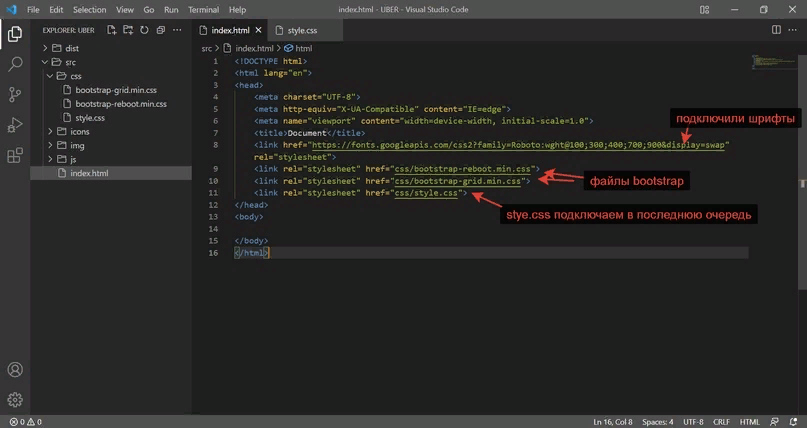This screenshot has height=428, width=807.
Task: Select index.html in the Explorer tree
Action: coord(111,173)
